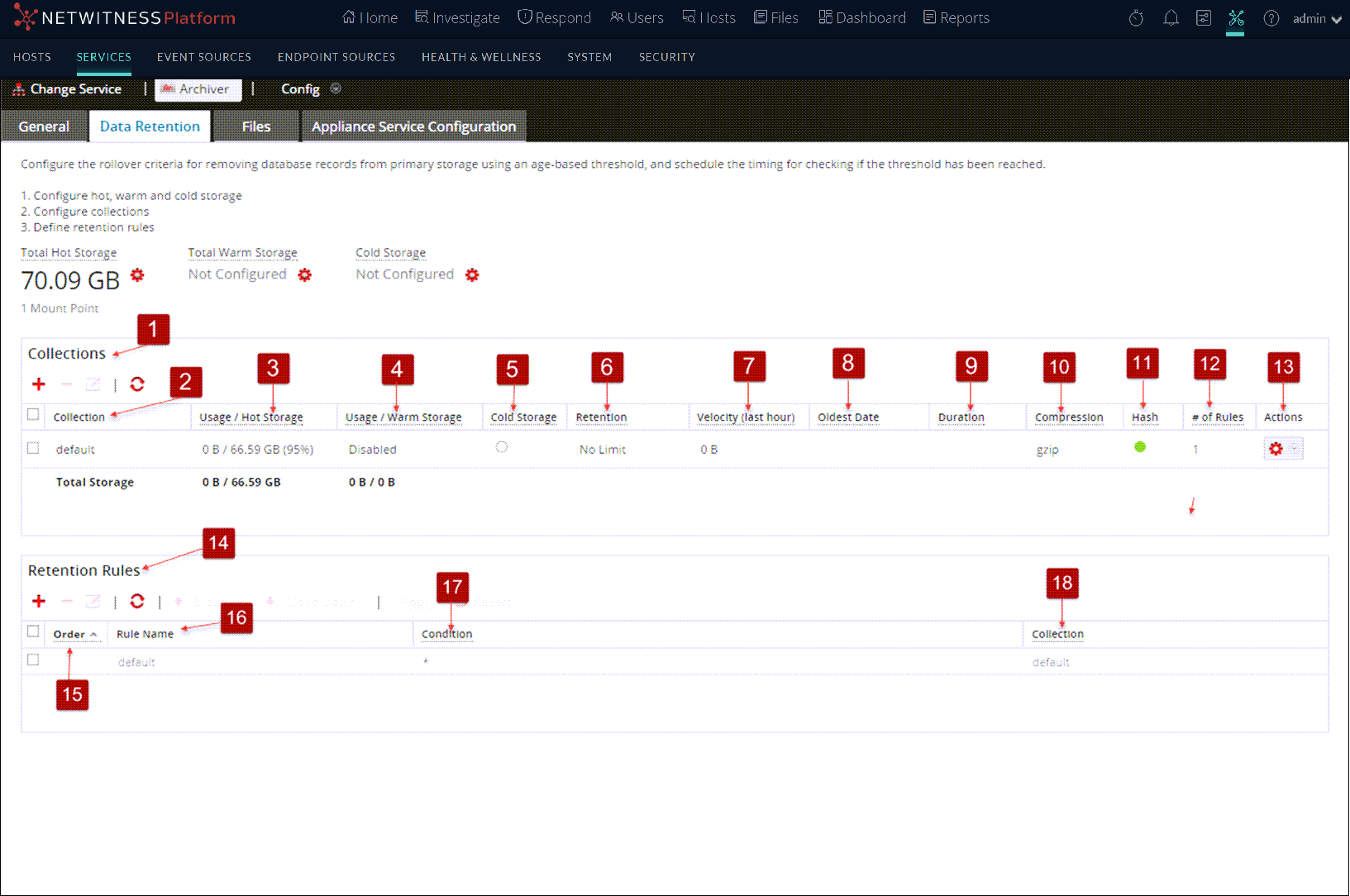The width and height of the screenshot is (1350, 896).
Task: Refresh the Retention Rules list
Action: point(137,602)
